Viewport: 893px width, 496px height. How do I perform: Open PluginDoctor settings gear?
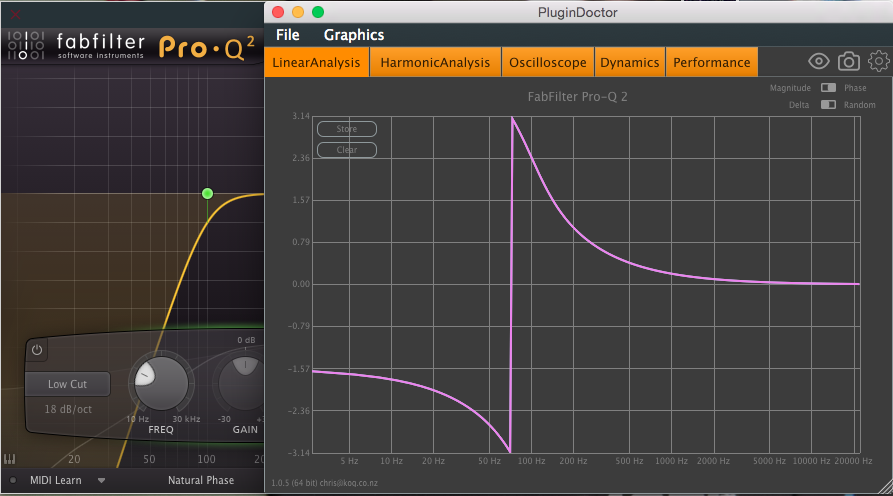(878, 61)
